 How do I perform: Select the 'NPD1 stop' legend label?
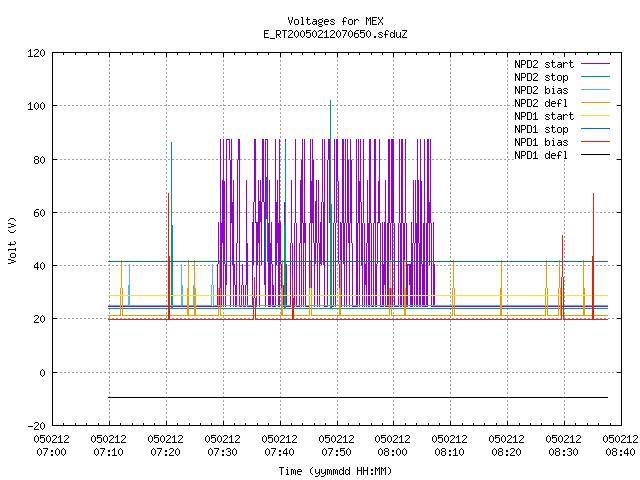point(541,129)
